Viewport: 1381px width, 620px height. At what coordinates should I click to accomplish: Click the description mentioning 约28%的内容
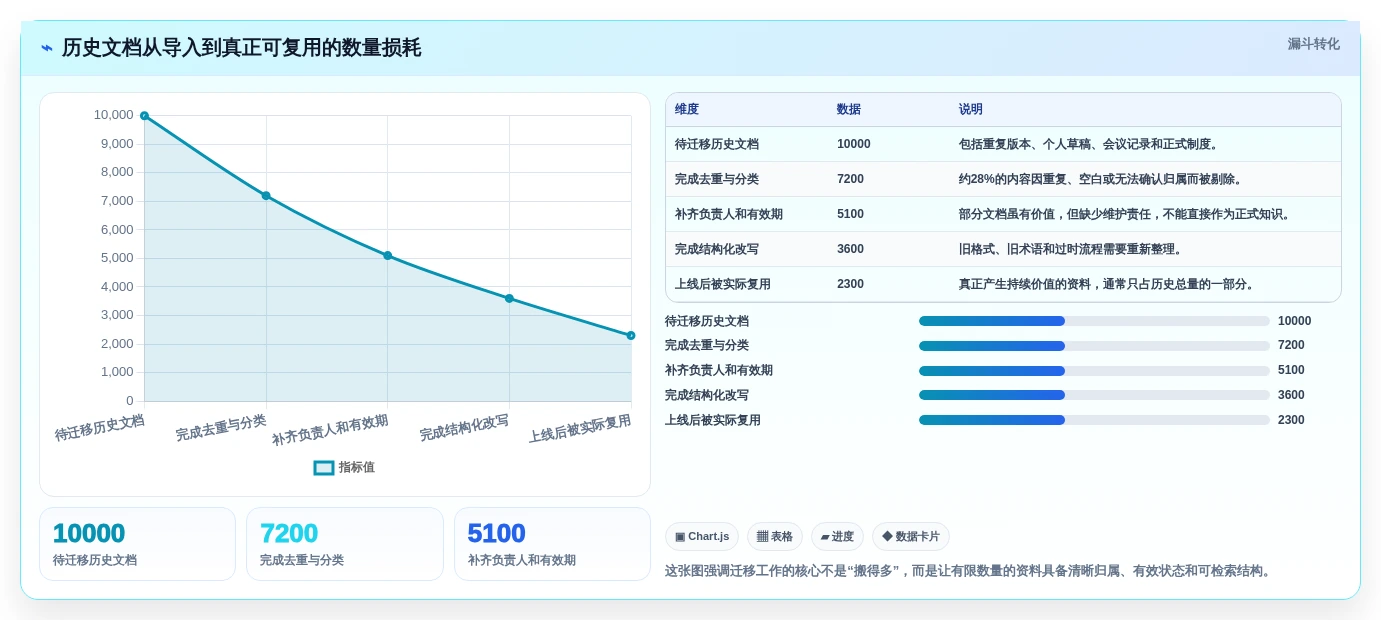(1103, 179)
